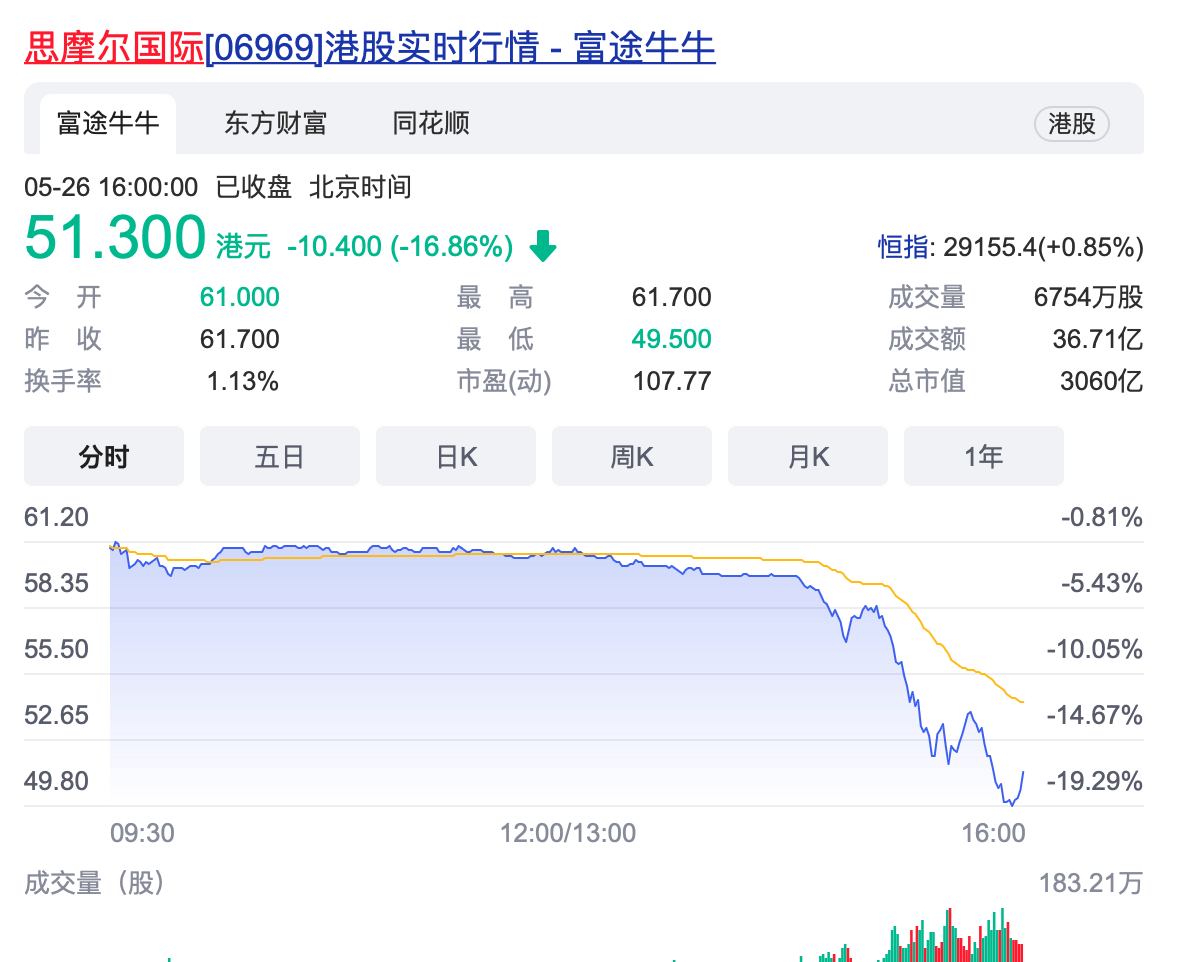Display the 月K monthly chart
1200x962 pixels.
pos(808,456)
